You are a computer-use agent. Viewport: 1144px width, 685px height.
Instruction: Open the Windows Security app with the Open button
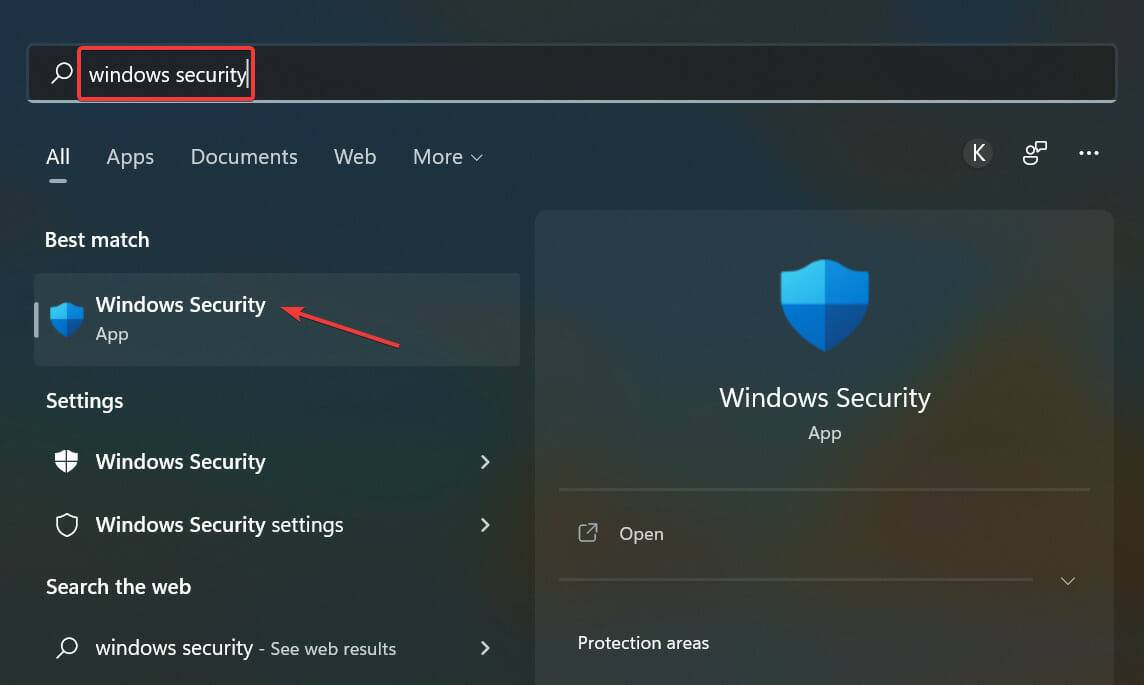coord(641,533)
